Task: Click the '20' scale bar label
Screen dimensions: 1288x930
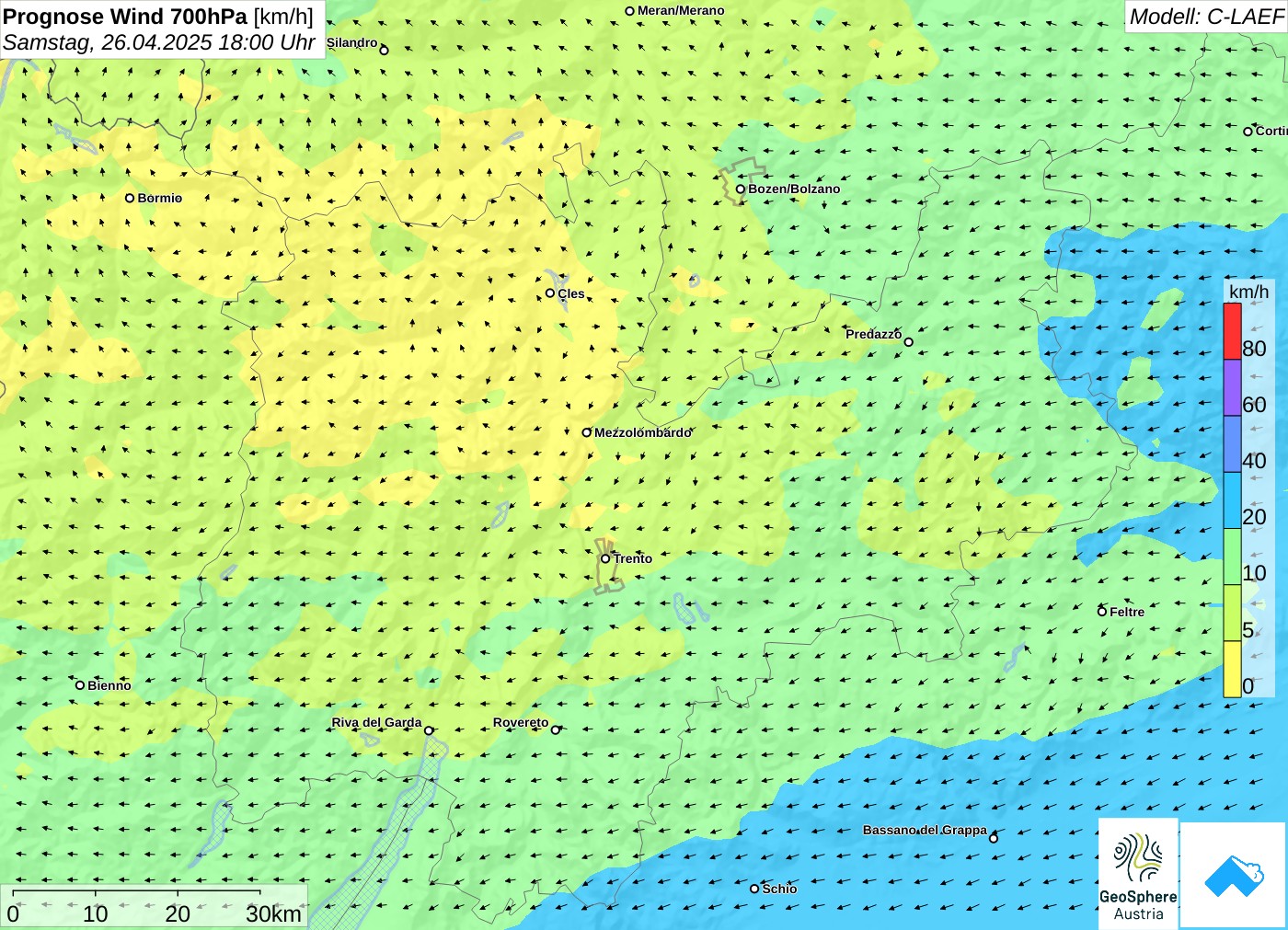Action: point(178,913)
